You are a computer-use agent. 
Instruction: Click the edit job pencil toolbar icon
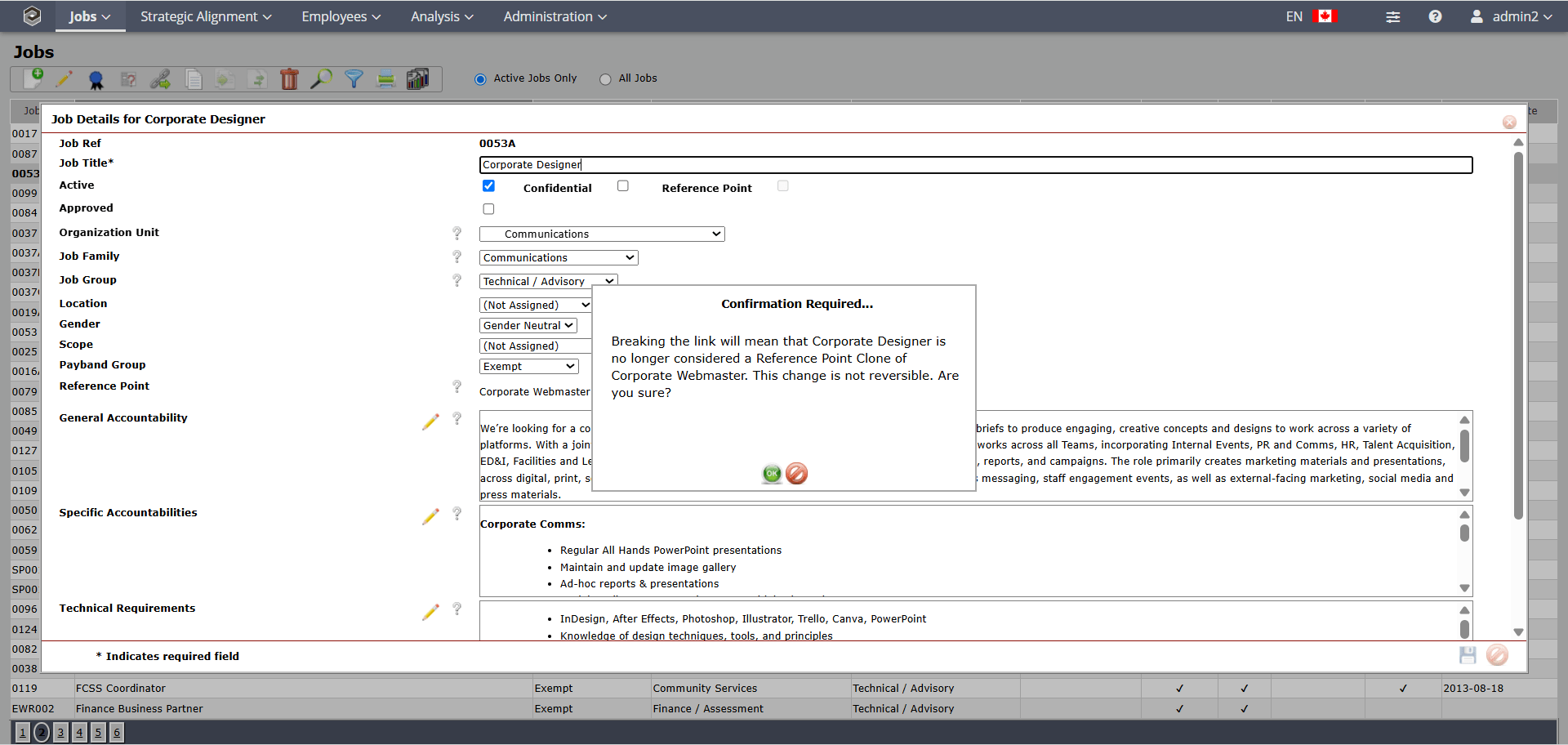64,78
